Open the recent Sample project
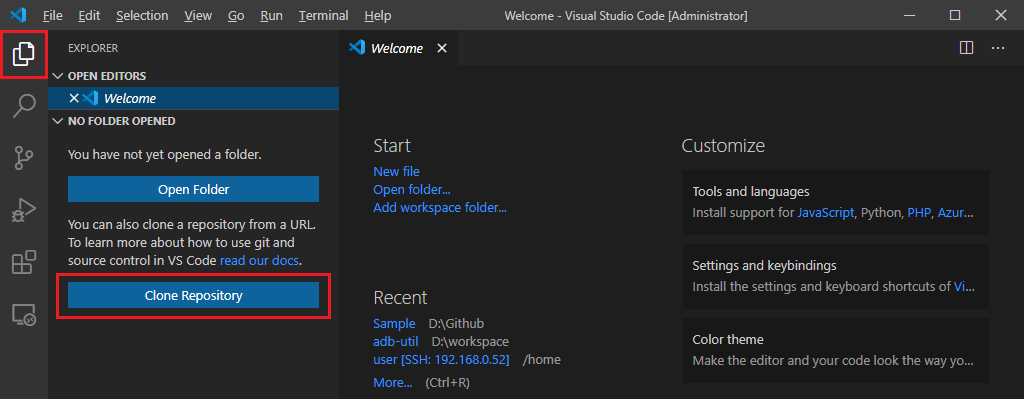1024x399 pixels. tap(394, 323)
